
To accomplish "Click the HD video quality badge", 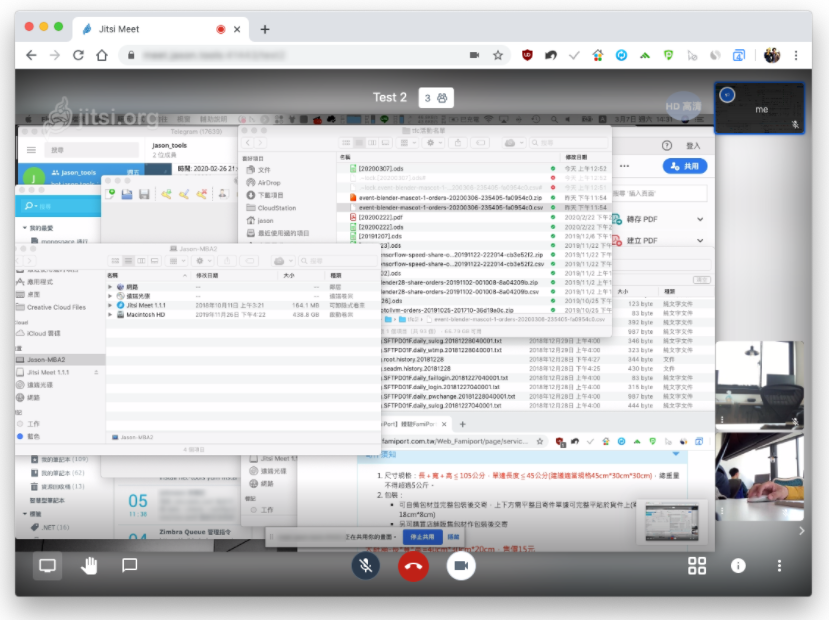I will point(684,106).
